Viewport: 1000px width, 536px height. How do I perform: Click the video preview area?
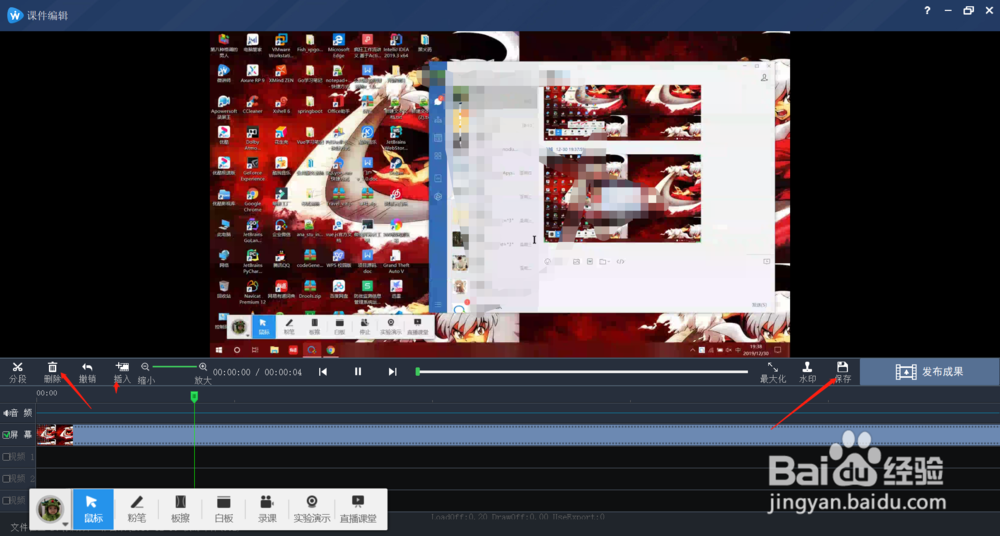[500, 194]
